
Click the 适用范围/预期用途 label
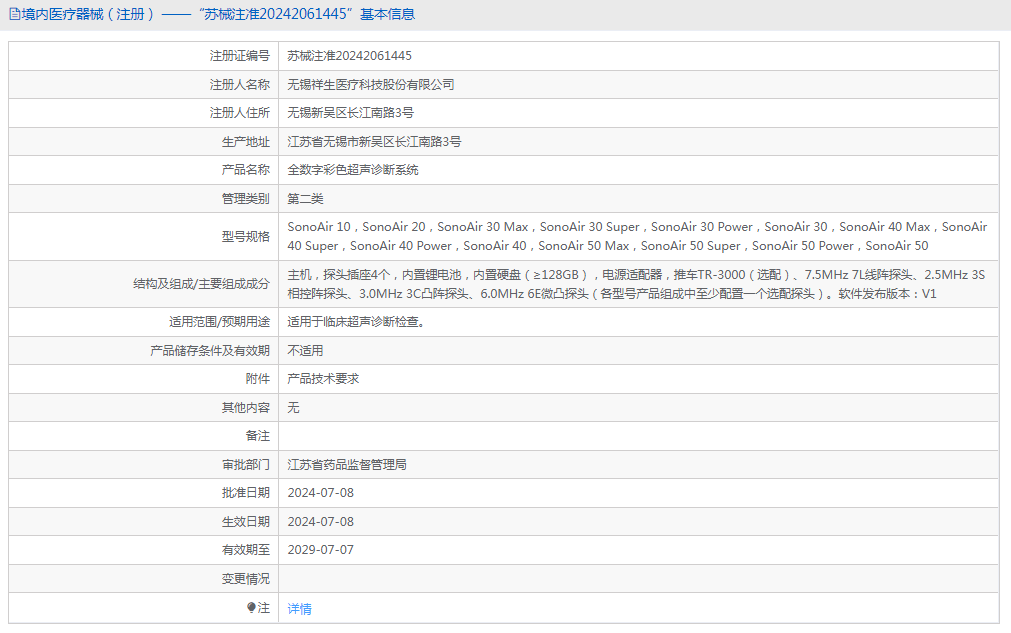click(219, 322)
